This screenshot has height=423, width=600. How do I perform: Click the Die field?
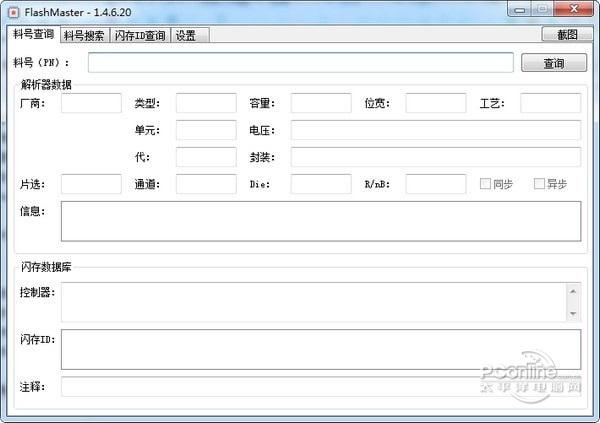pyautogui.click(x=321, y=184)
